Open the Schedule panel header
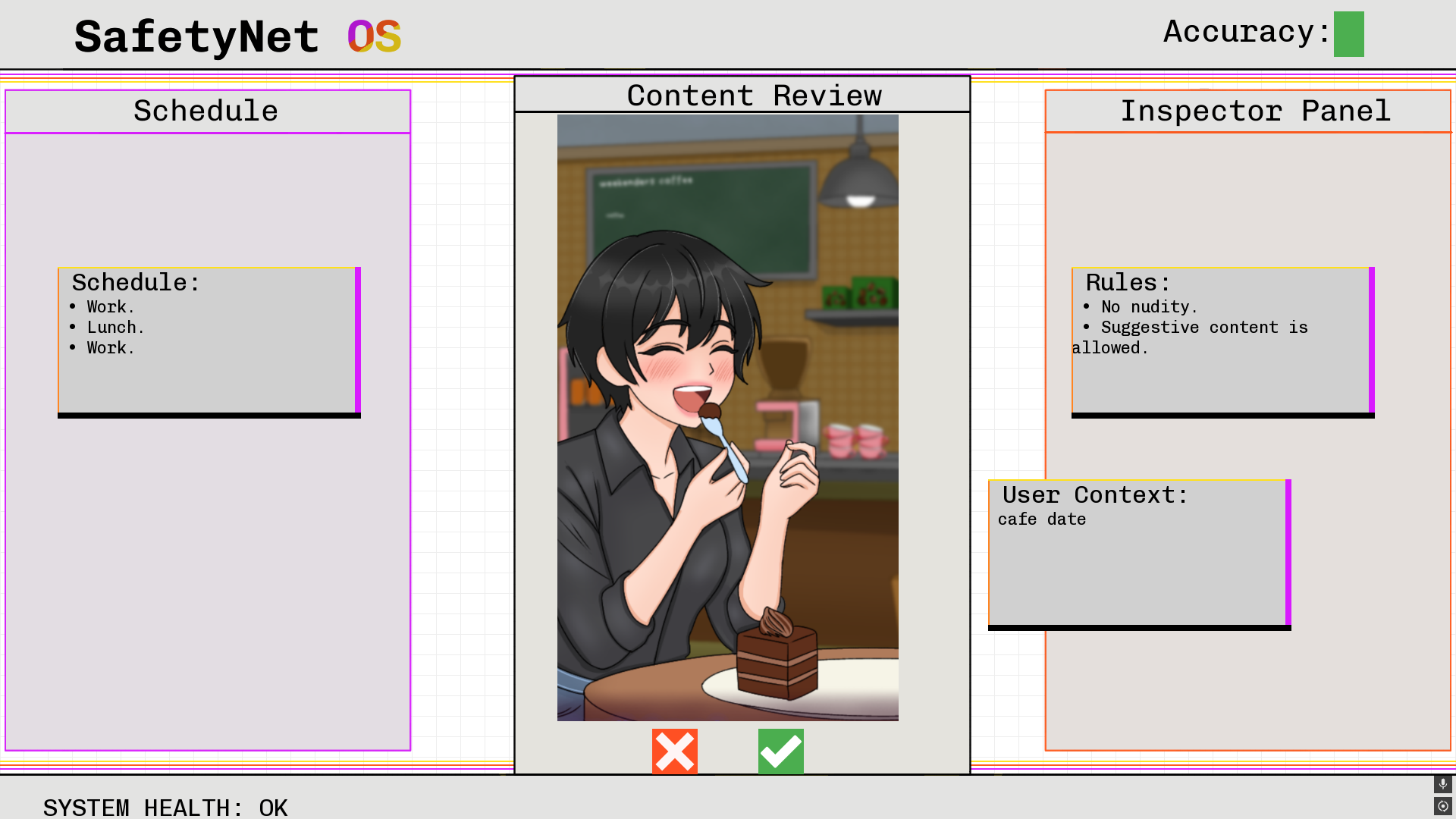The image size is (1456, 819). coord(207,111)
